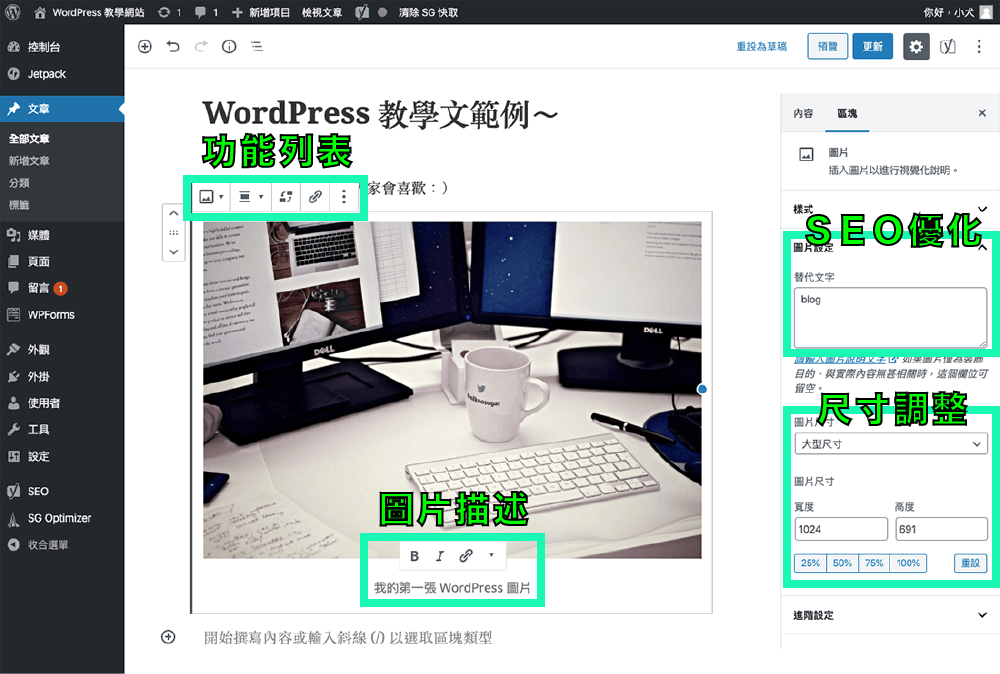
Task: Apply italic to the caption
Action: (440, 556)
